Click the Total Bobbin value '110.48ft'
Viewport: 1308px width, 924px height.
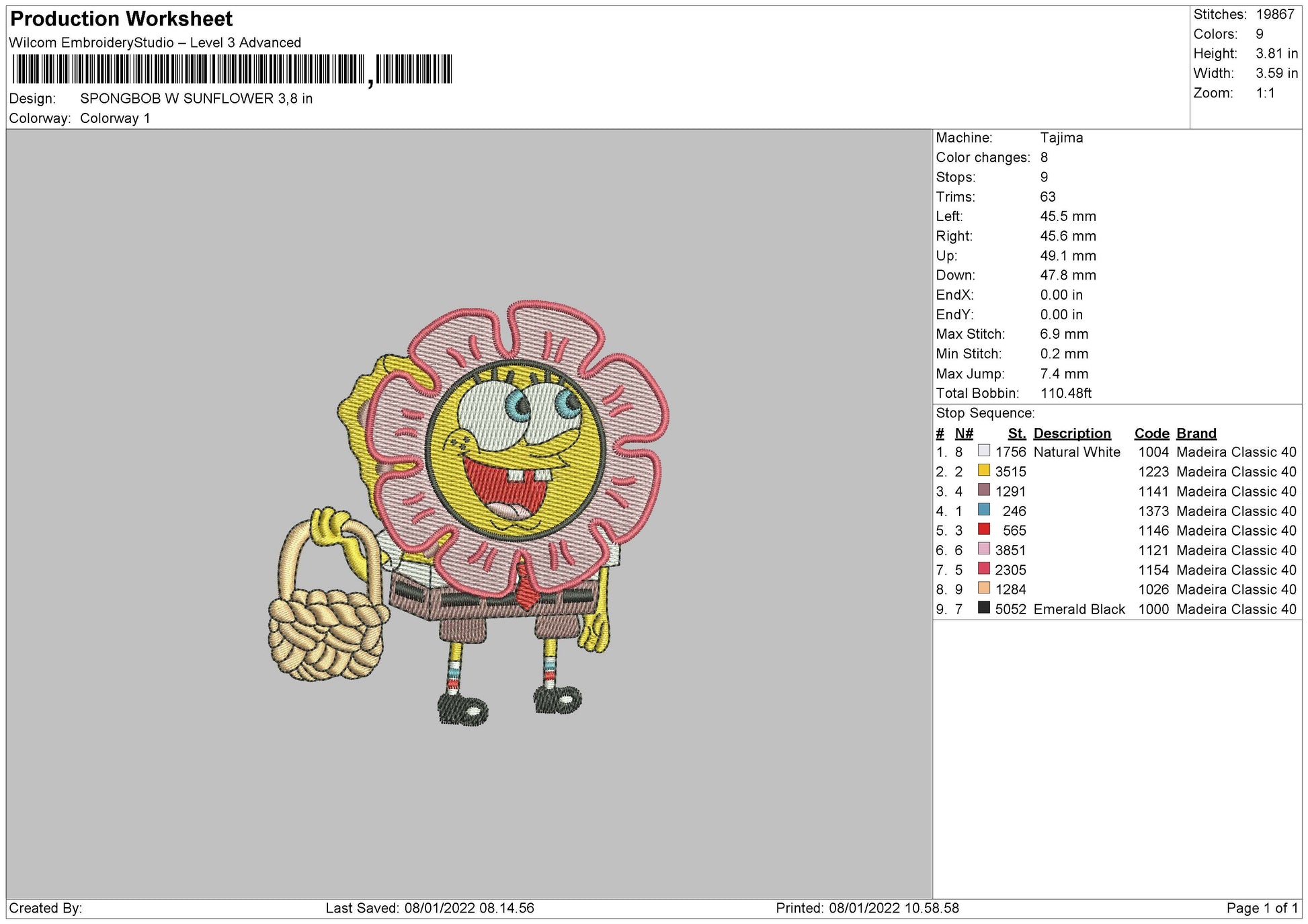tap(1066, 393)
